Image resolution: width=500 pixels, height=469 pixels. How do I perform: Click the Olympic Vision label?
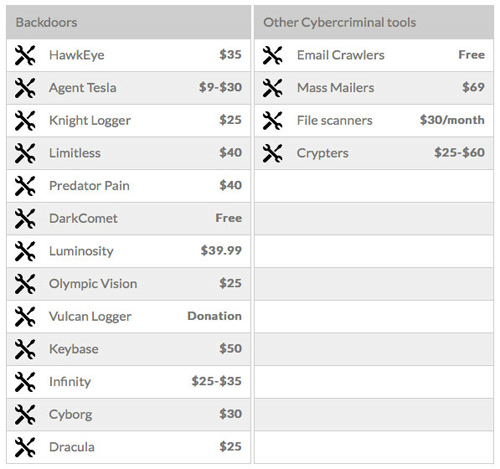(x=93, y=284)
